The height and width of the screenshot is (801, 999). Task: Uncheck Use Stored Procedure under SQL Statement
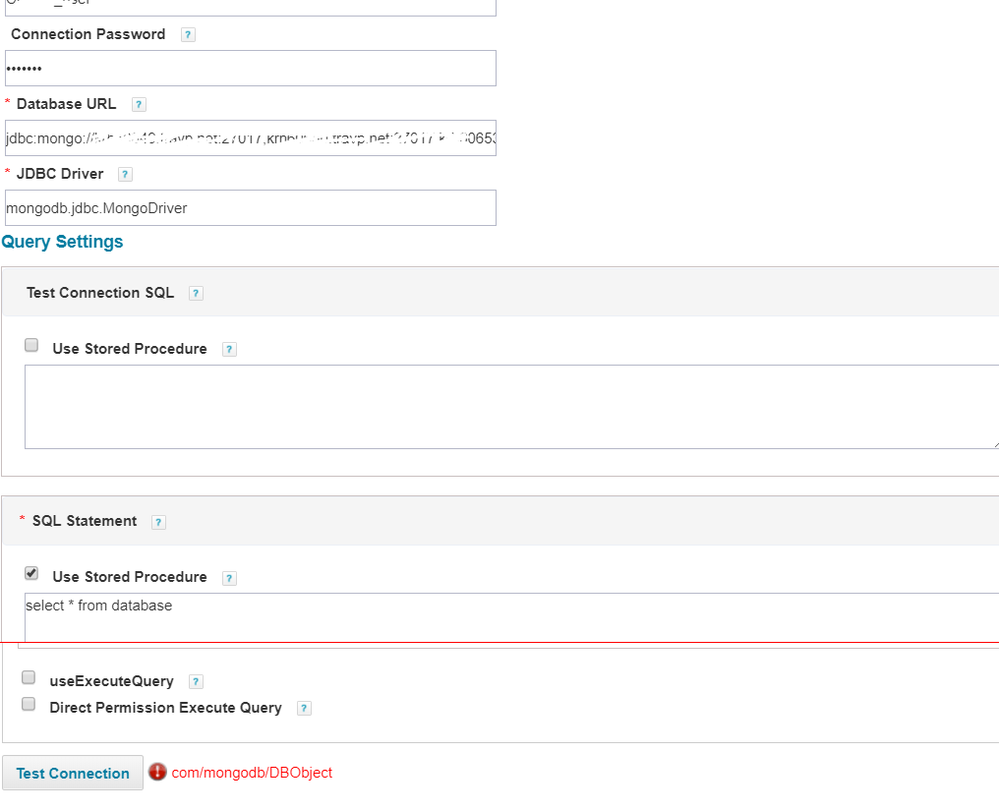tap(32, 574)
